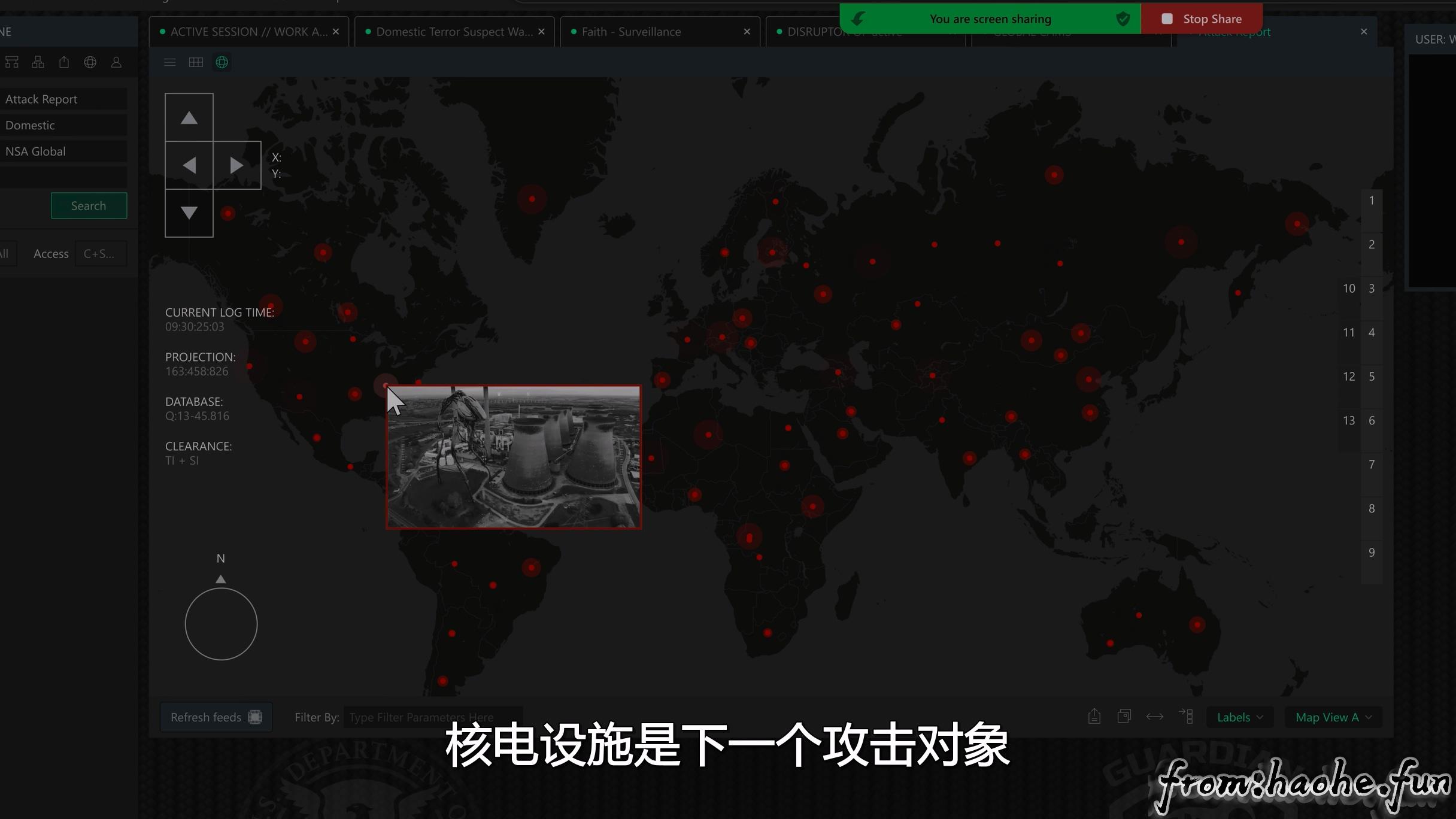Switch to Domestic Terror Suspect tab
The image size is (1456, 819).
tap(454, 32)
